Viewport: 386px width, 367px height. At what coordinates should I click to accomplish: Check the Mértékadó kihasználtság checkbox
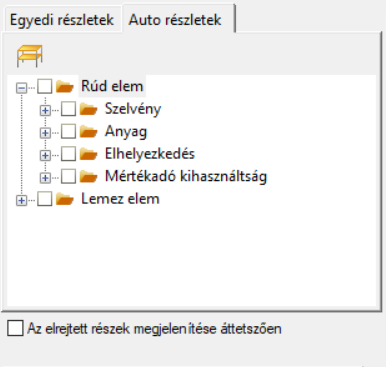[x=68, y=176]
